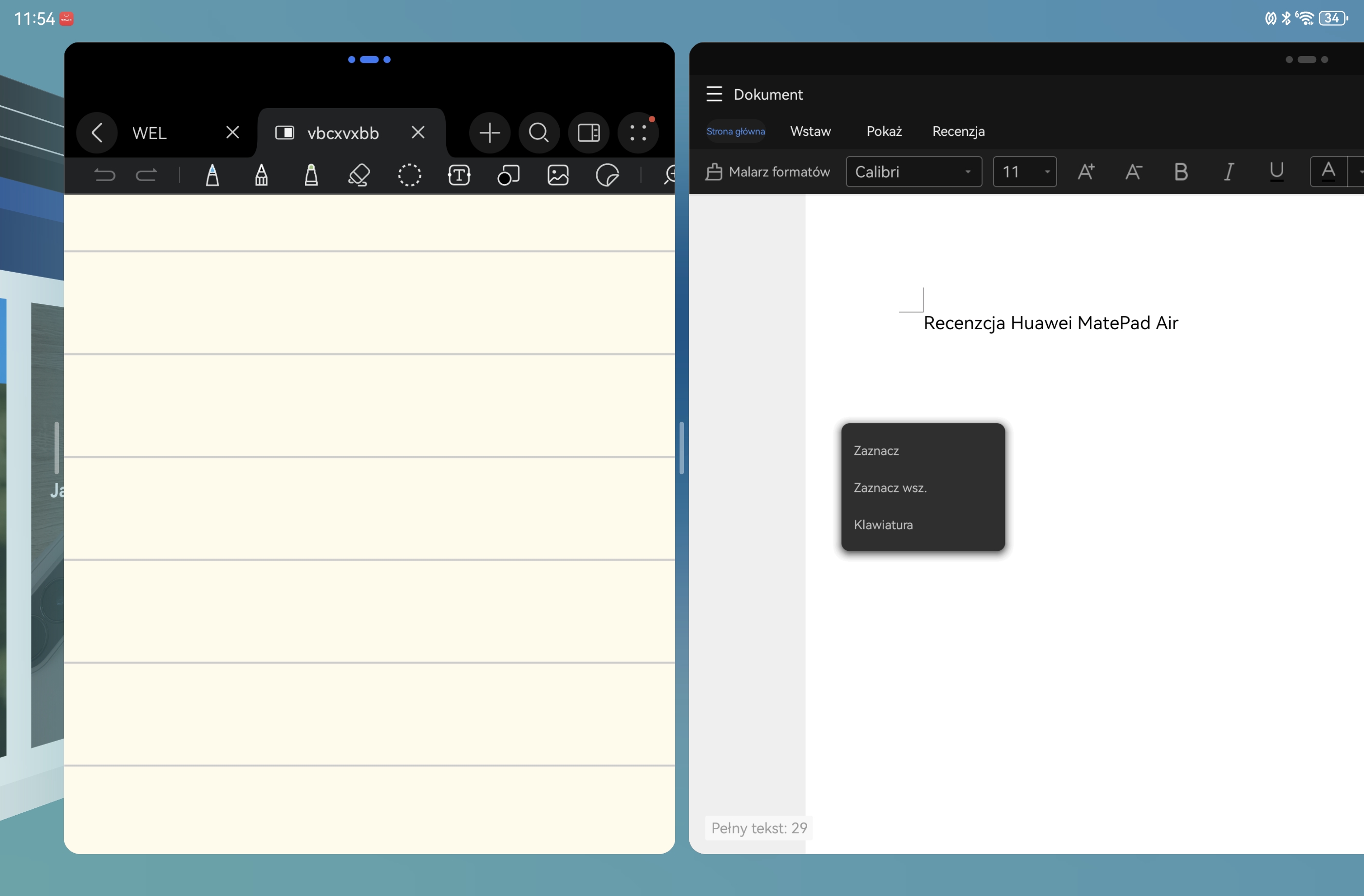
Task: Increase font size with A+ icon
Action: [x=1086, y=172]
